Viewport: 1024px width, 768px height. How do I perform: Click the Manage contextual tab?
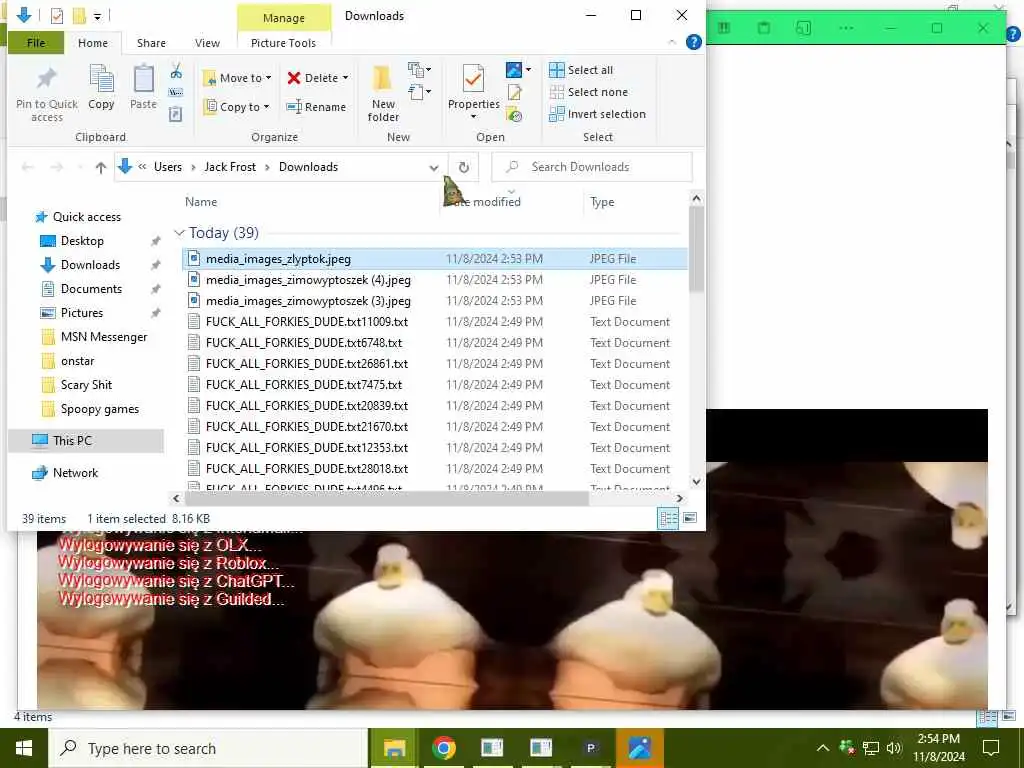coord(283,18)
